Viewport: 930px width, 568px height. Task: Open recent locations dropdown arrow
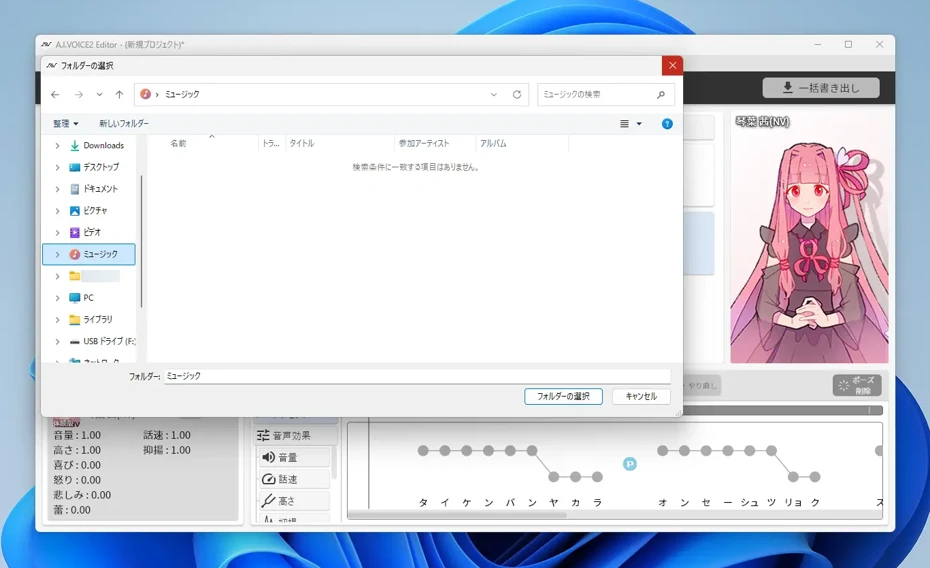[x=99, y=94]
